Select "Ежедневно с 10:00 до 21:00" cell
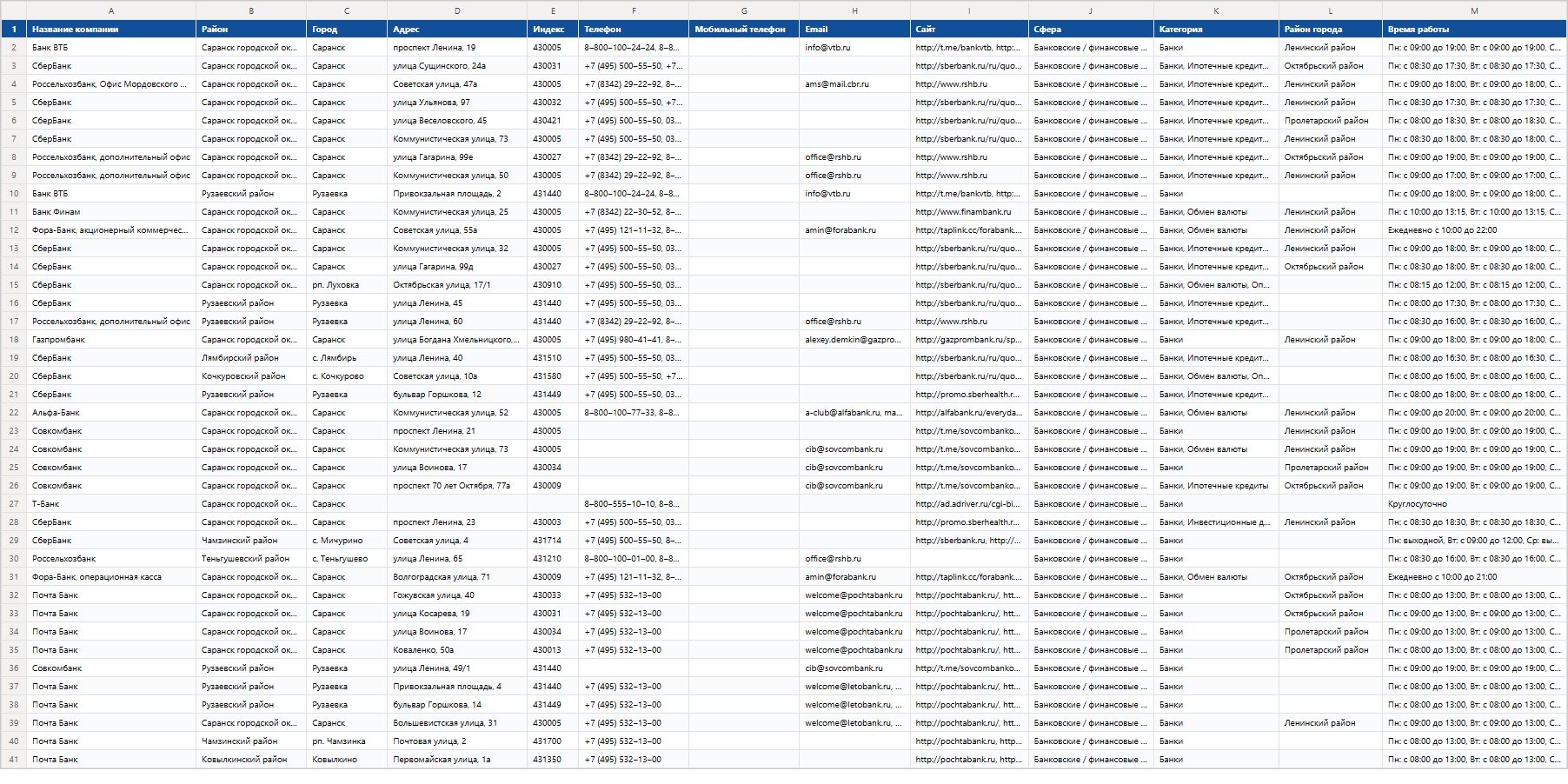This screenshot has height=784, width=1568. [1474, 577]
